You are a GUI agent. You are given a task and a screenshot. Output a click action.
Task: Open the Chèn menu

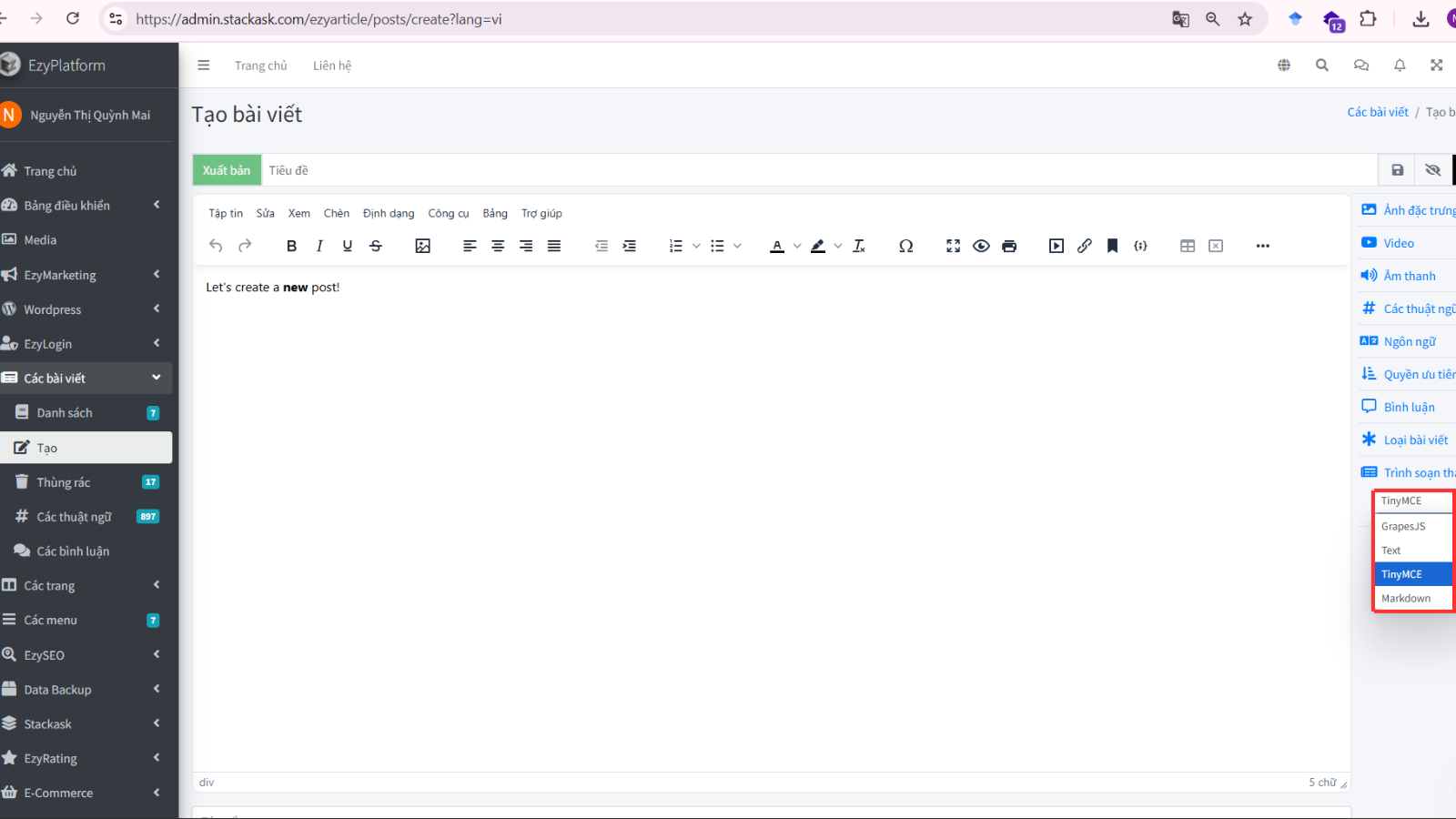tap(337, 213)
